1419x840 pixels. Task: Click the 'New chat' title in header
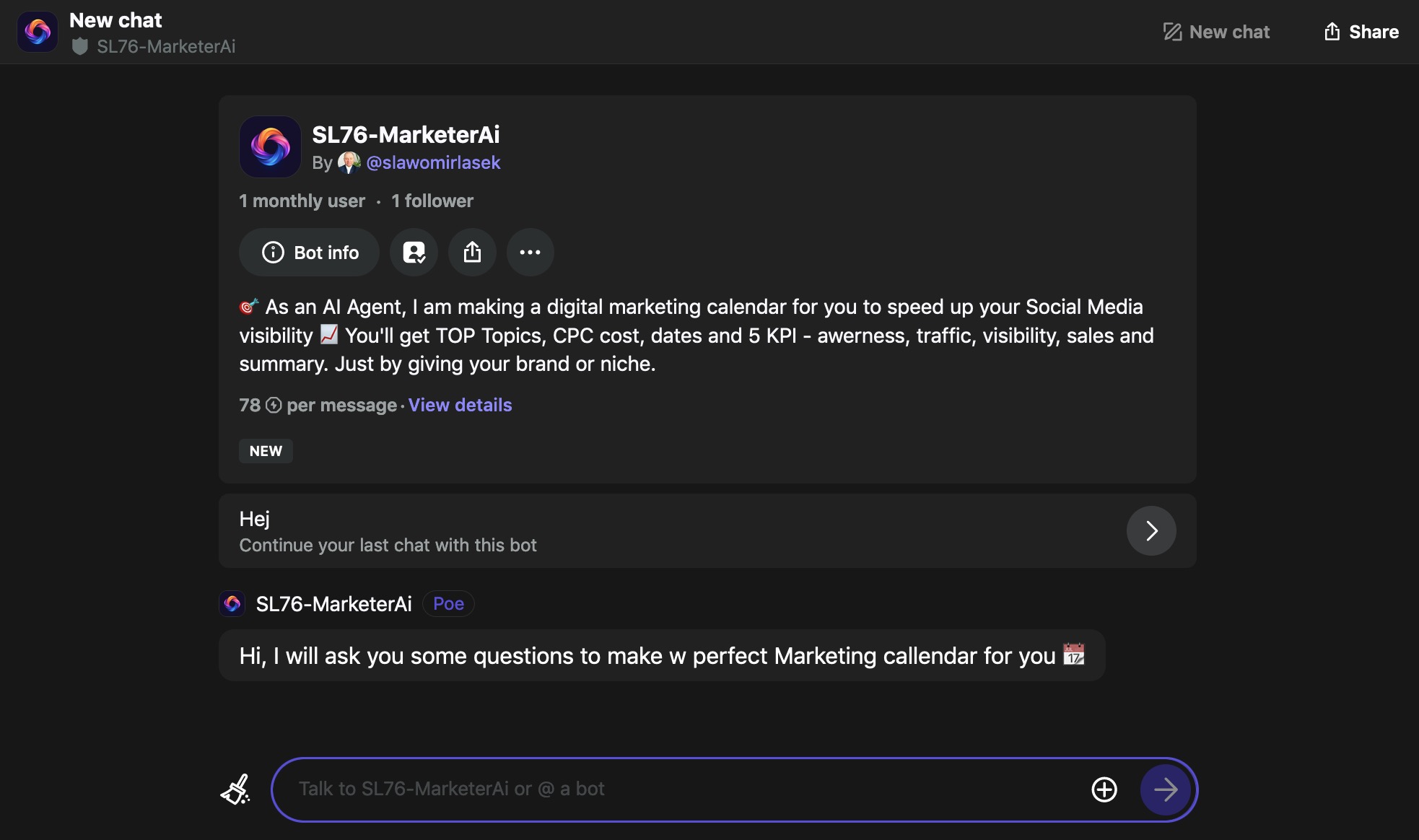point(115,20)
